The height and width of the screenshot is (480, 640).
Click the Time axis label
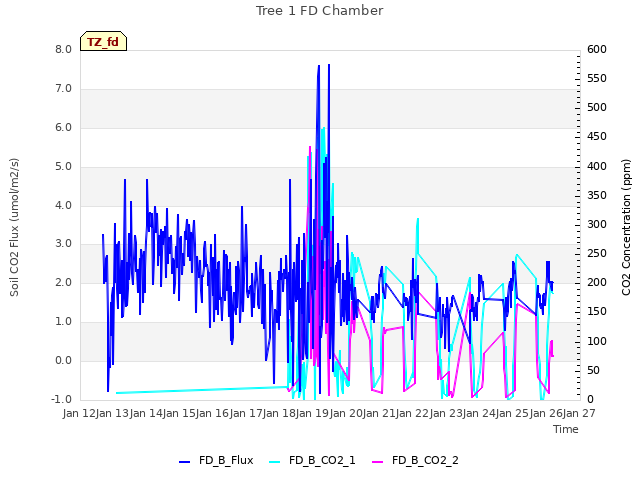click(566, 429)
